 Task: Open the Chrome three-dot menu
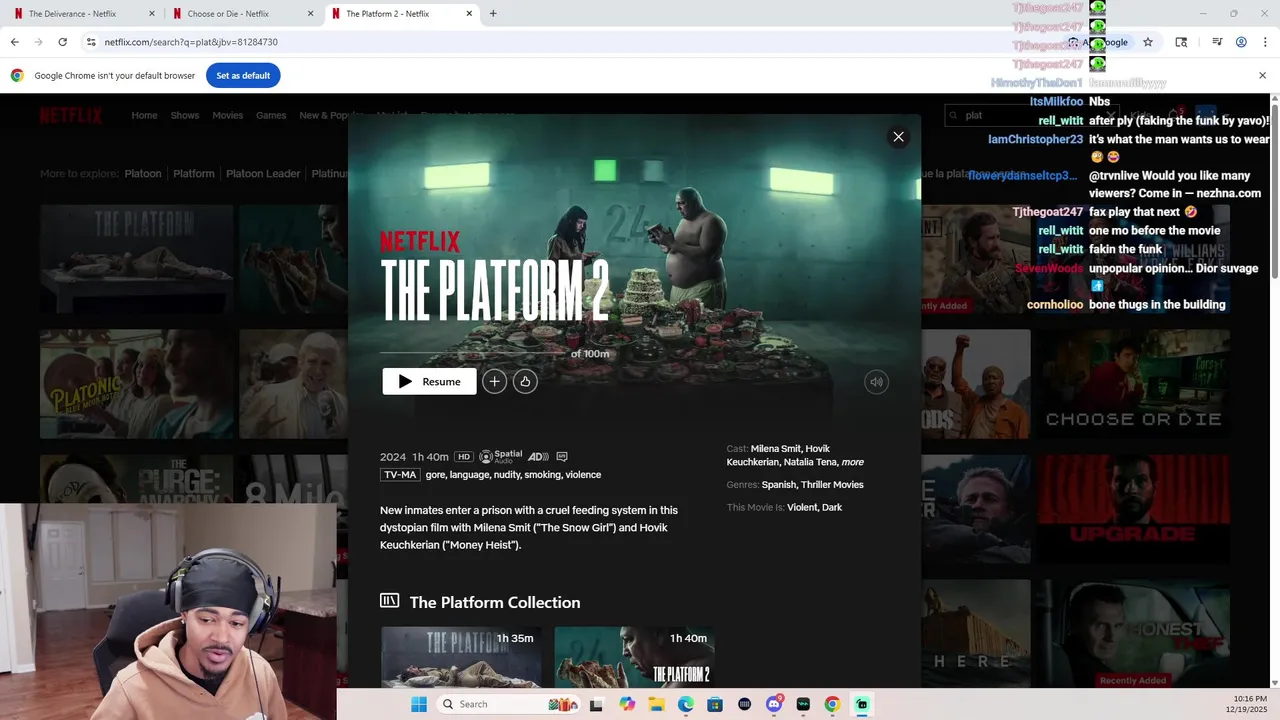[x=1264, y=42]
